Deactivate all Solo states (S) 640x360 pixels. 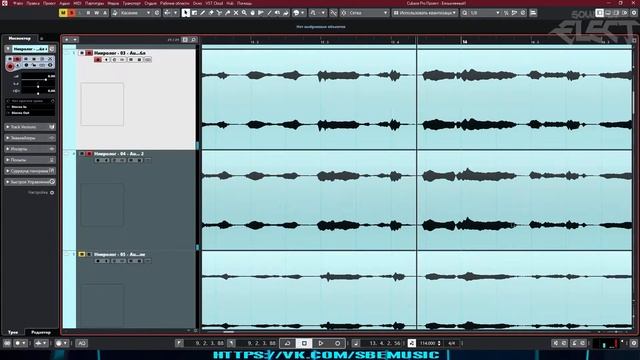(x=71, y=13)
